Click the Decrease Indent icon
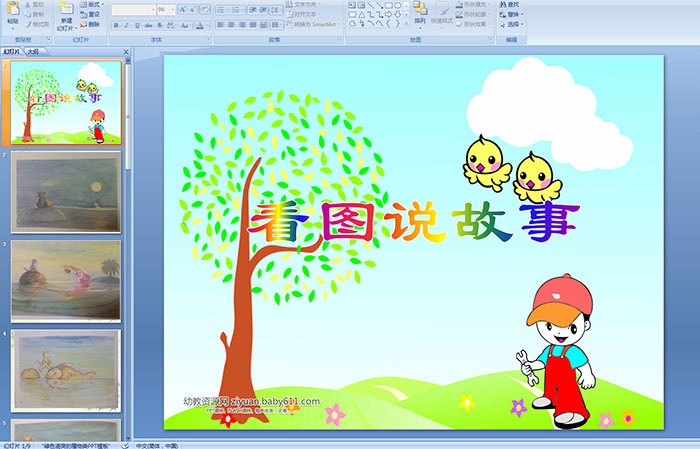The width and height of the screenshot is (700, 449). (253, 10)
